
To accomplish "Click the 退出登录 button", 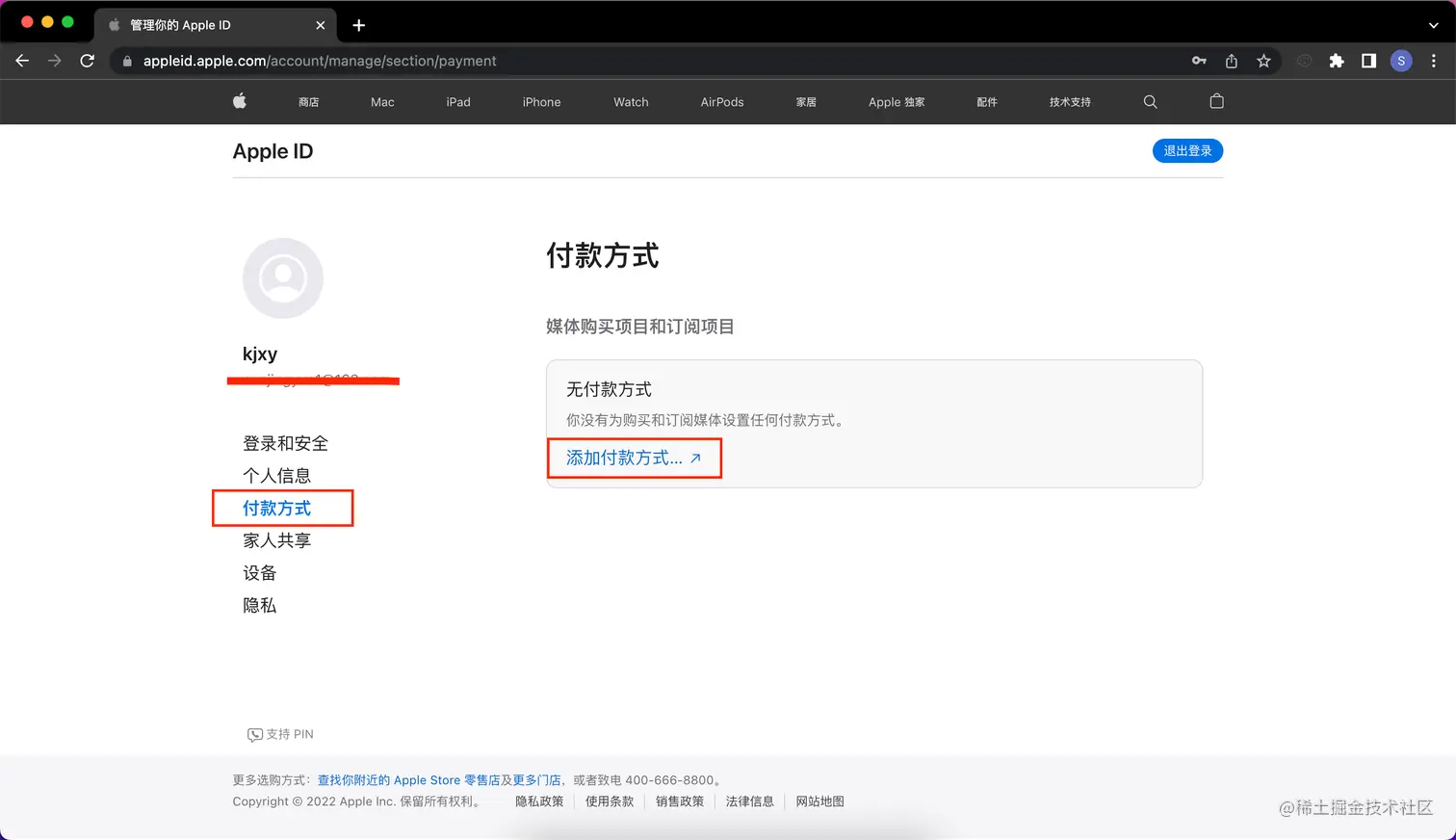I will (x=1187, y=150).
